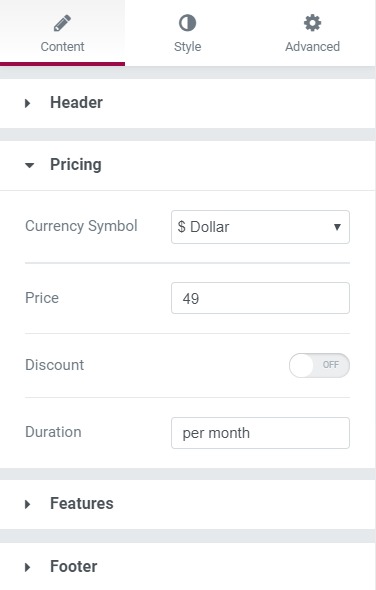Switch to the Style tab
The width and height of the screenshot is (376, 590).
tap(187, 33)
